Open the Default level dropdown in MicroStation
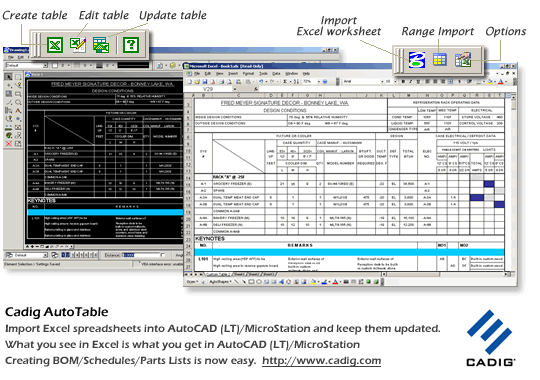 pos(45,65)
